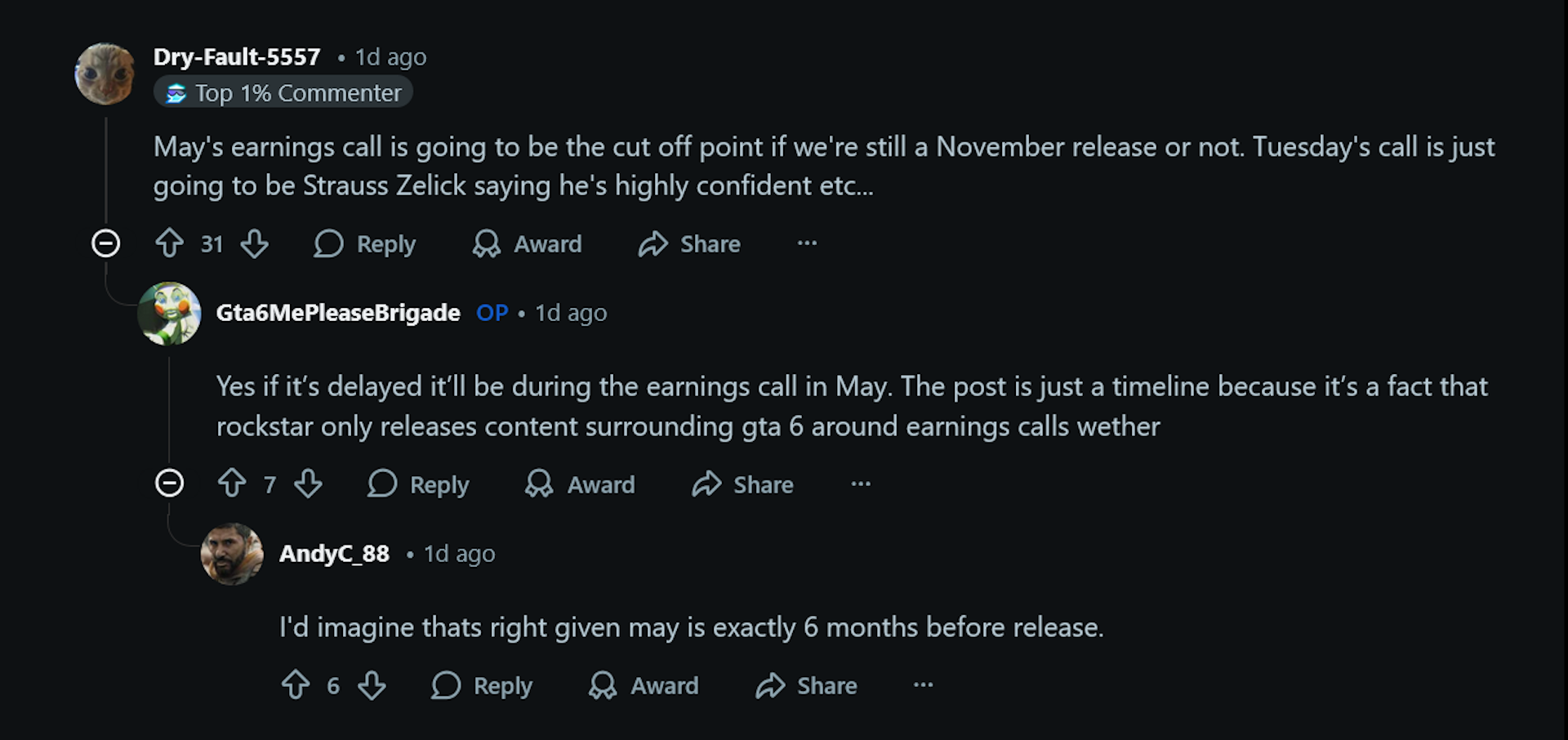Select the Top 1% Commenter badge
Screen dimensions: 1568x740
(x=283, y=92)
